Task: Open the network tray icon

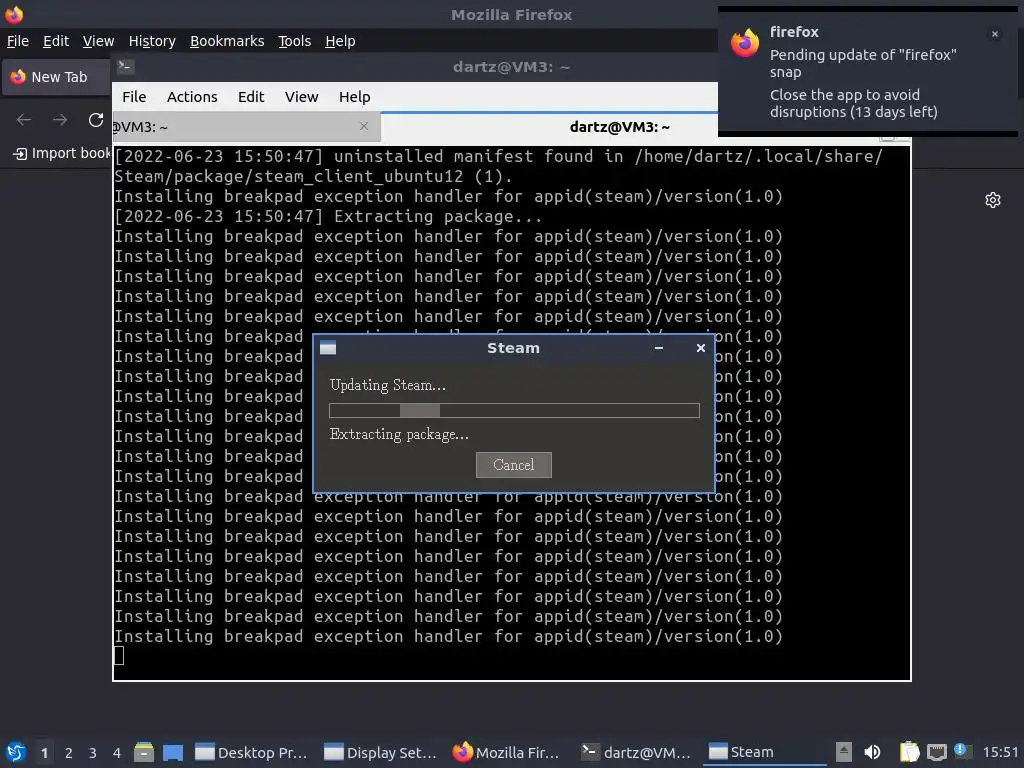Action: coord(936,752)
